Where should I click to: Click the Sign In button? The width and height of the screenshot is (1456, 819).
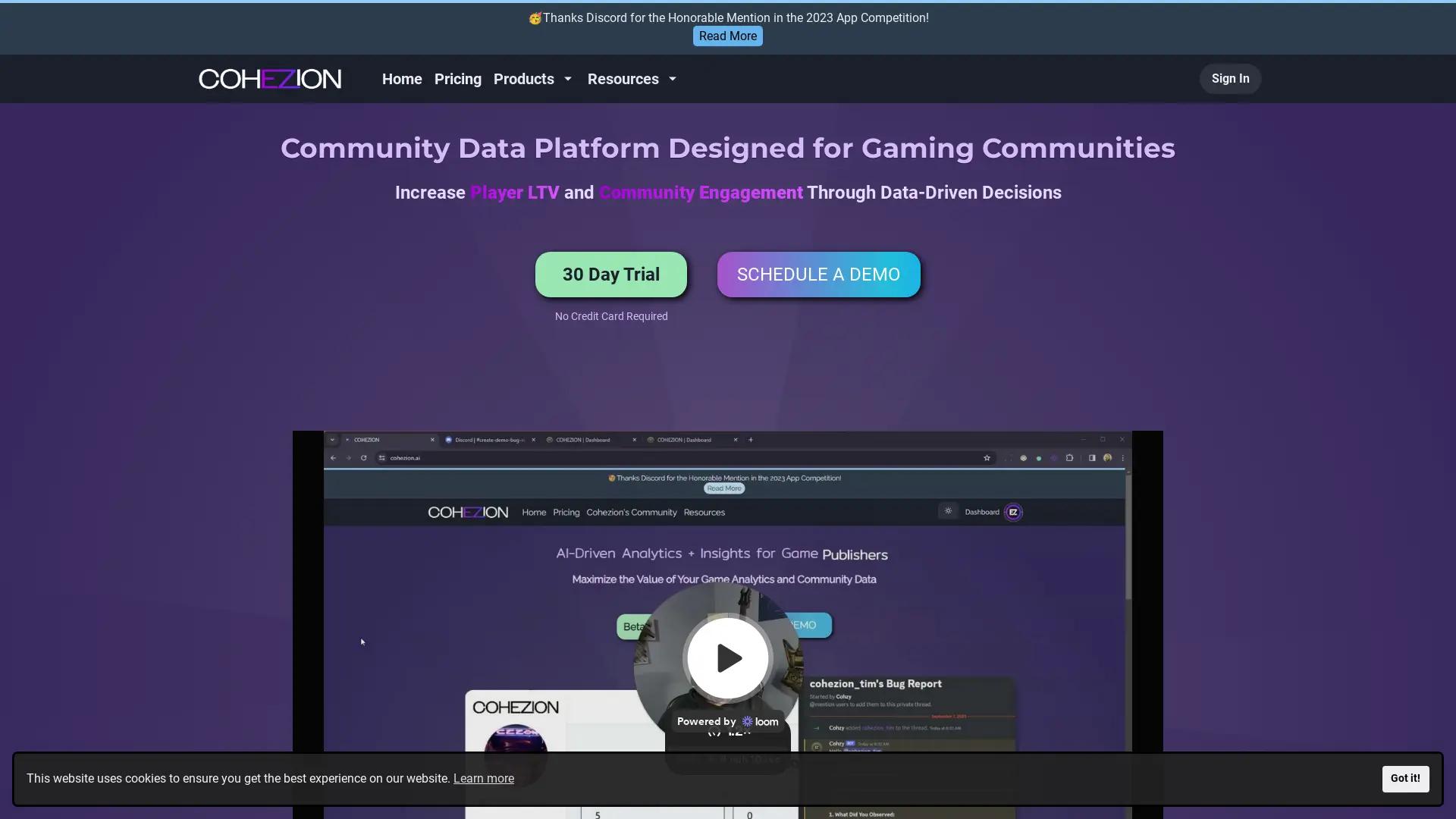[1229, 78]
